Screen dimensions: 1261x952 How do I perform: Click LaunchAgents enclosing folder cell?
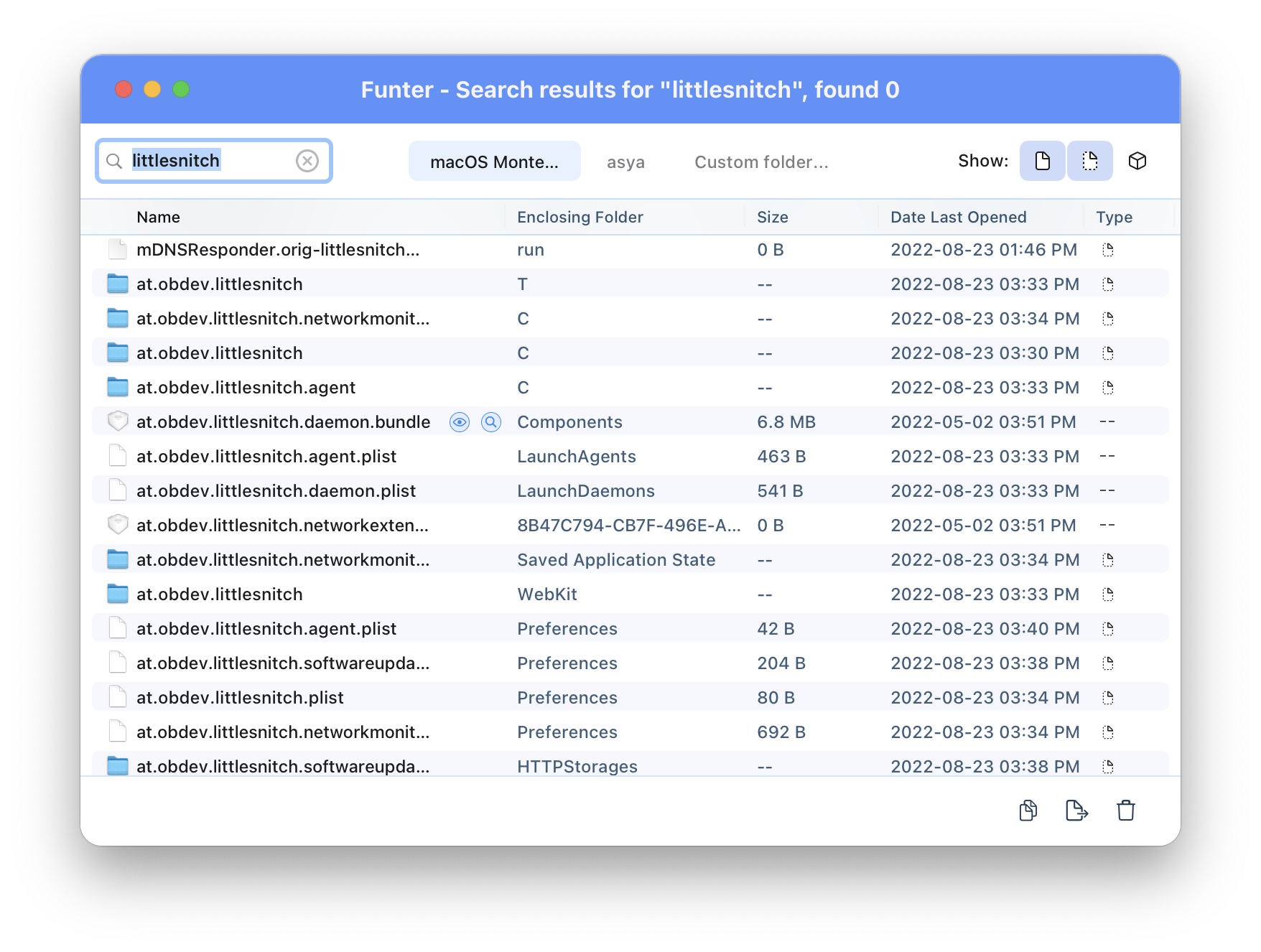coord(577,457)
